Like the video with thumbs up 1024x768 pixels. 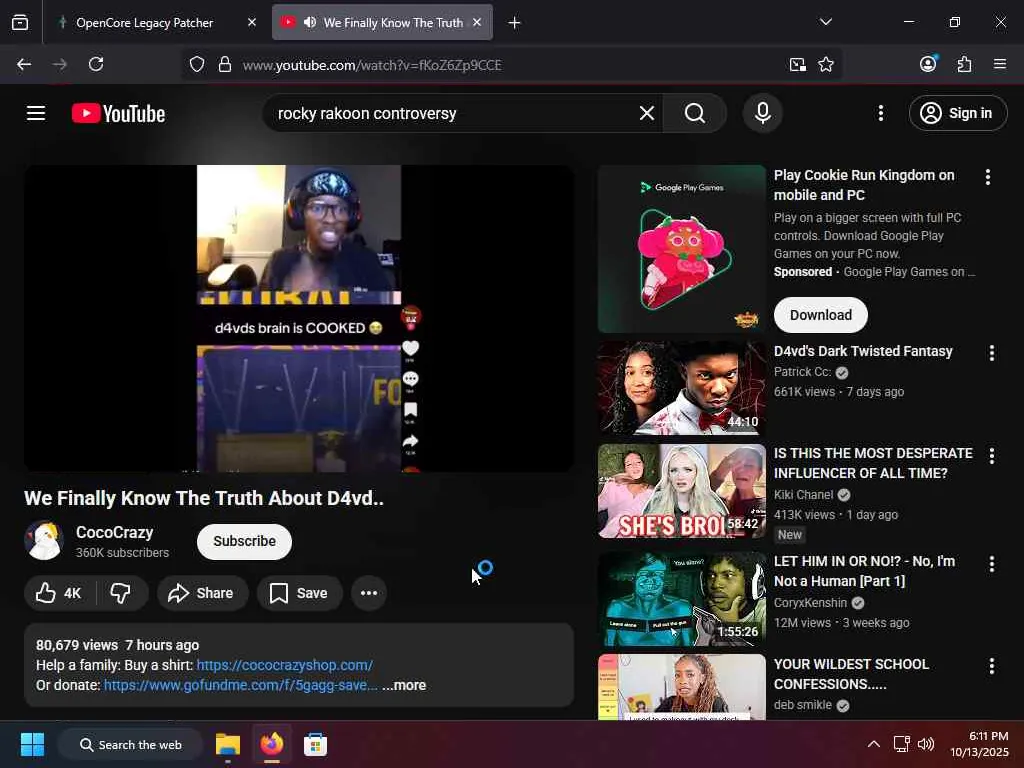point(59,593)
